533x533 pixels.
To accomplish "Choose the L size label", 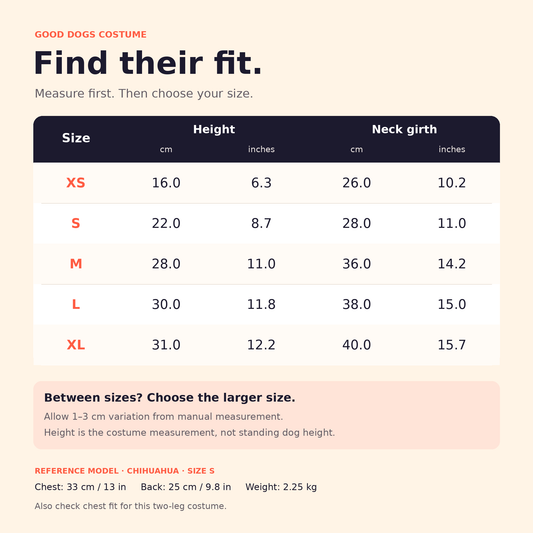I will click(x=76, y=304).
